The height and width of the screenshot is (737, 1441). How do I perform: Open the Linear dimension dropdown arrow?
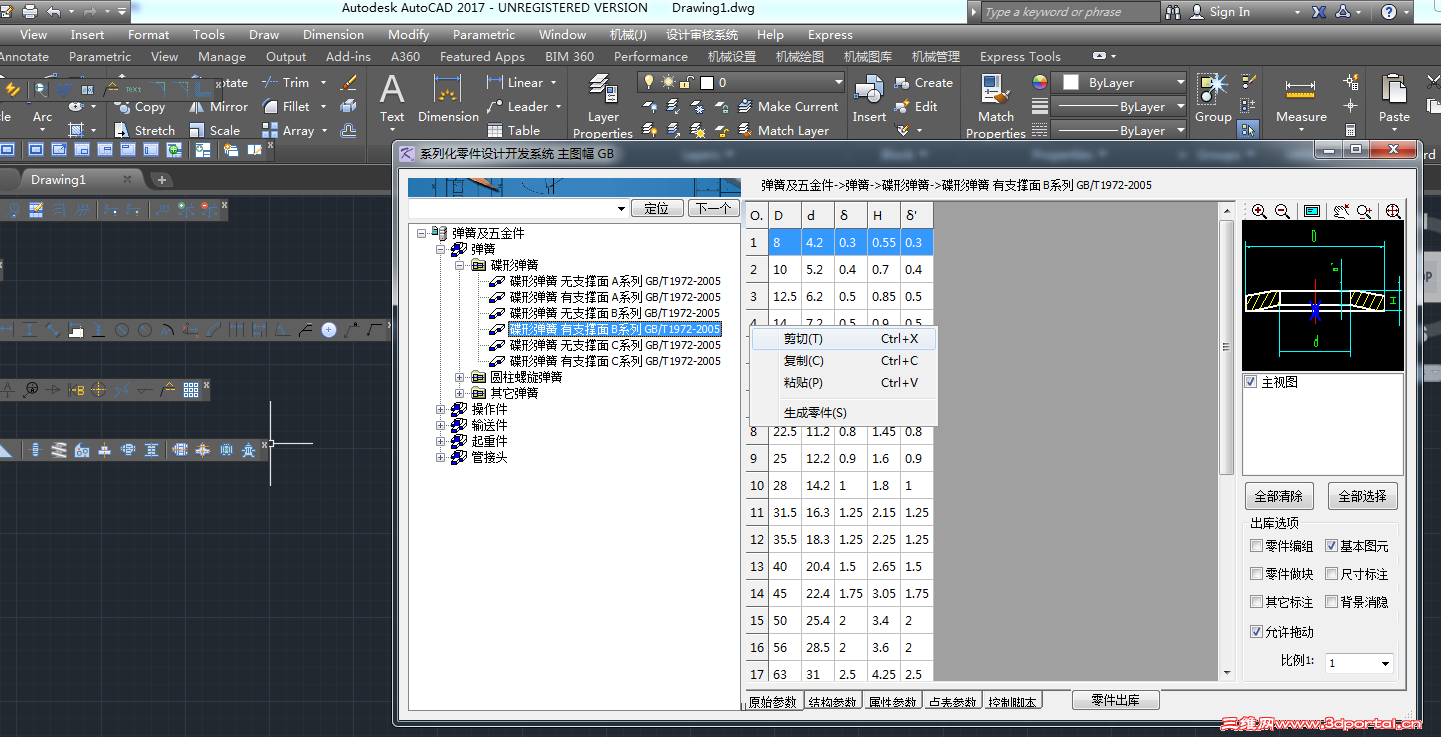555,83
